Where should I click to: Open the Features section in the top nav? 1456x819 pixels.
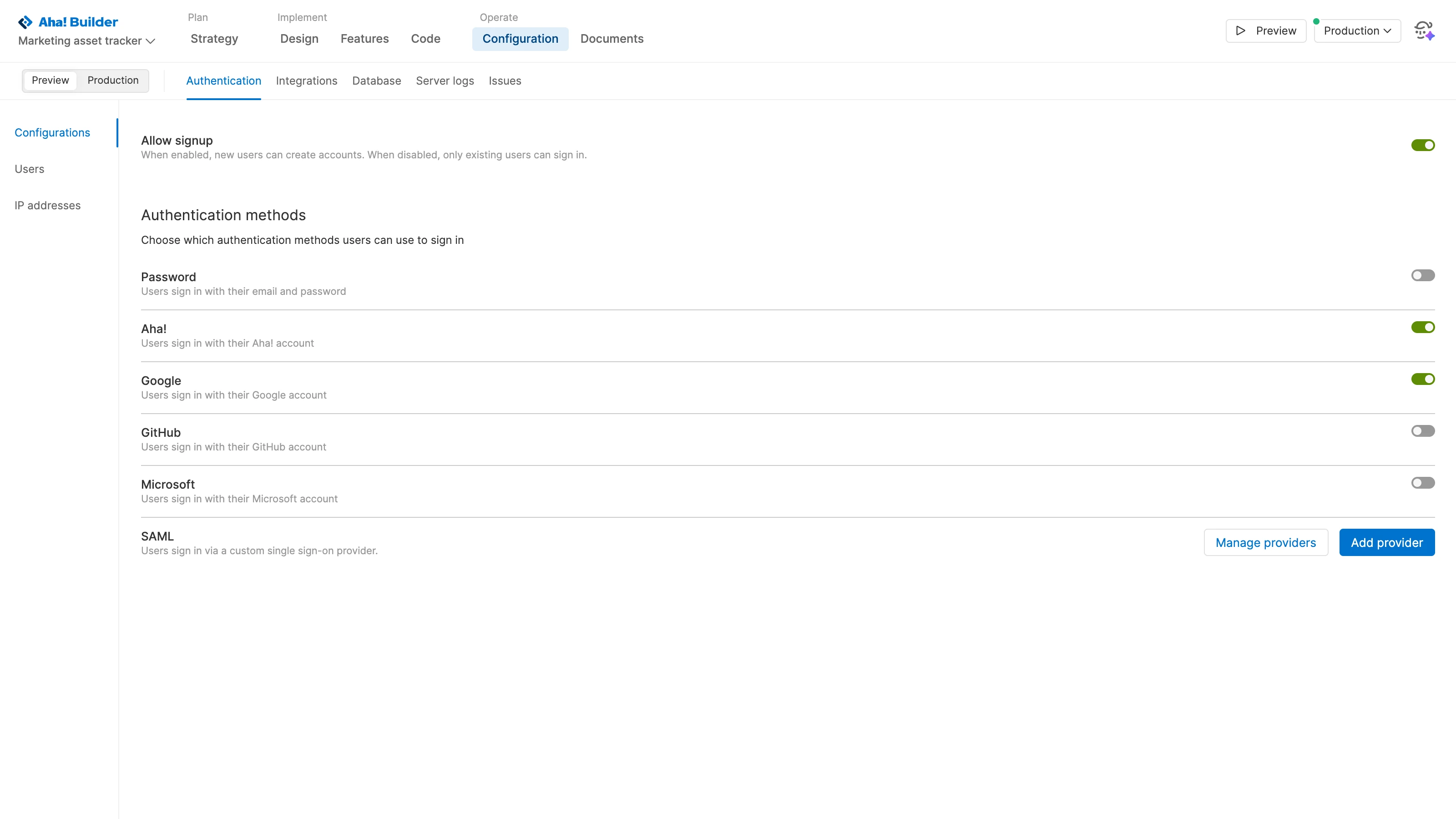click(x=364, y=38)
